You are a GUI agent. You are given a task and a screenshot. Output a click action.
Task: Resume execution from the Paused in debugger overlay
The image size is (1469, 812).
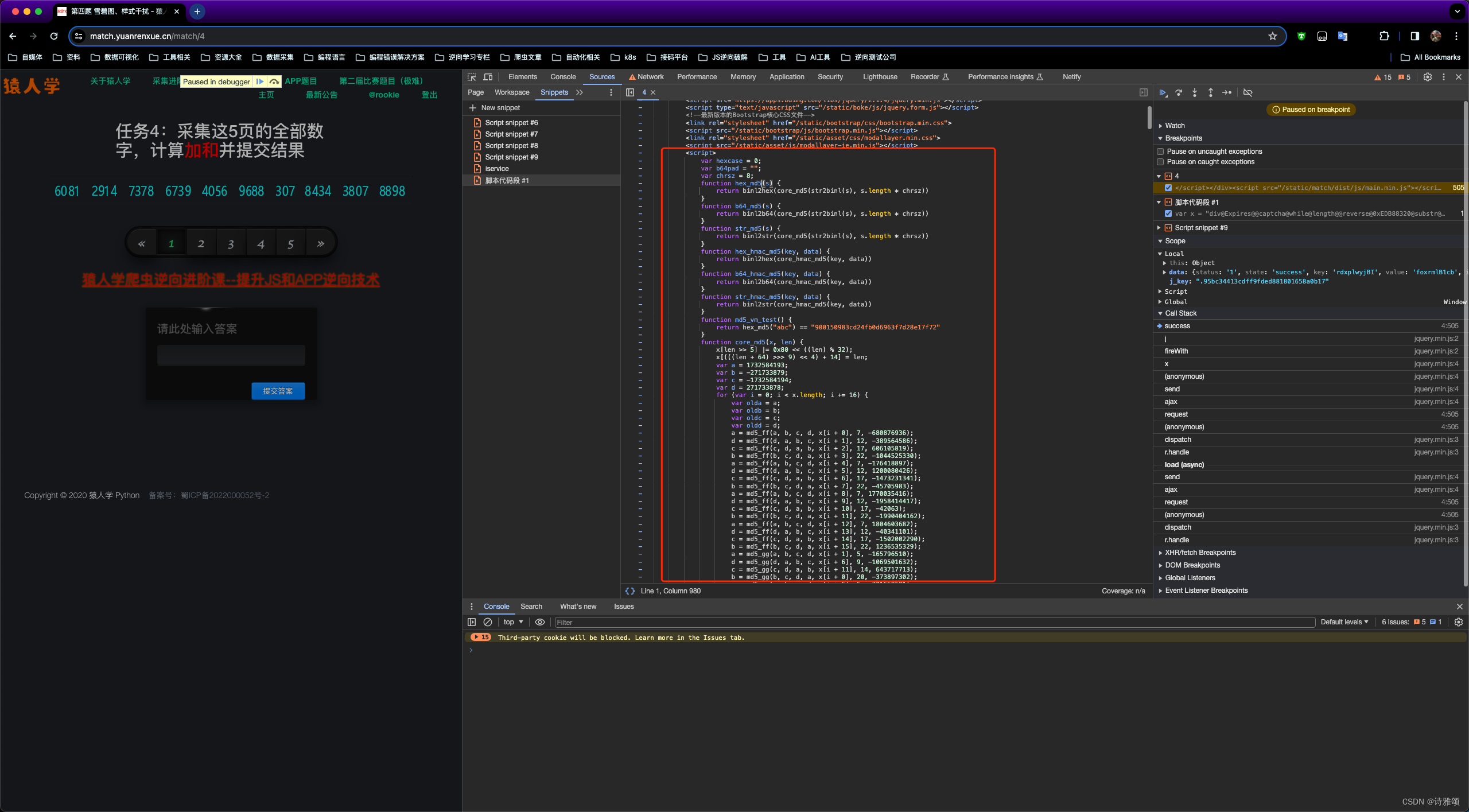pos(260,81)
